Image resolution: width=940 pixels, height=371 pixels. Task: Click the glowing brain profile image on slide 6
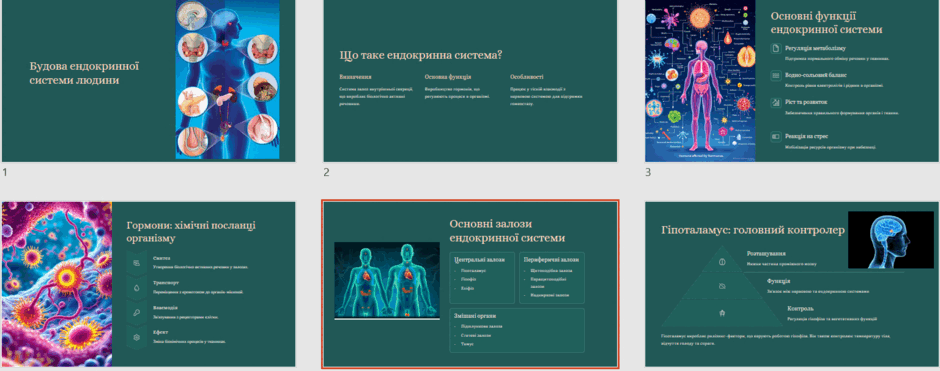[x=891, y=239]
